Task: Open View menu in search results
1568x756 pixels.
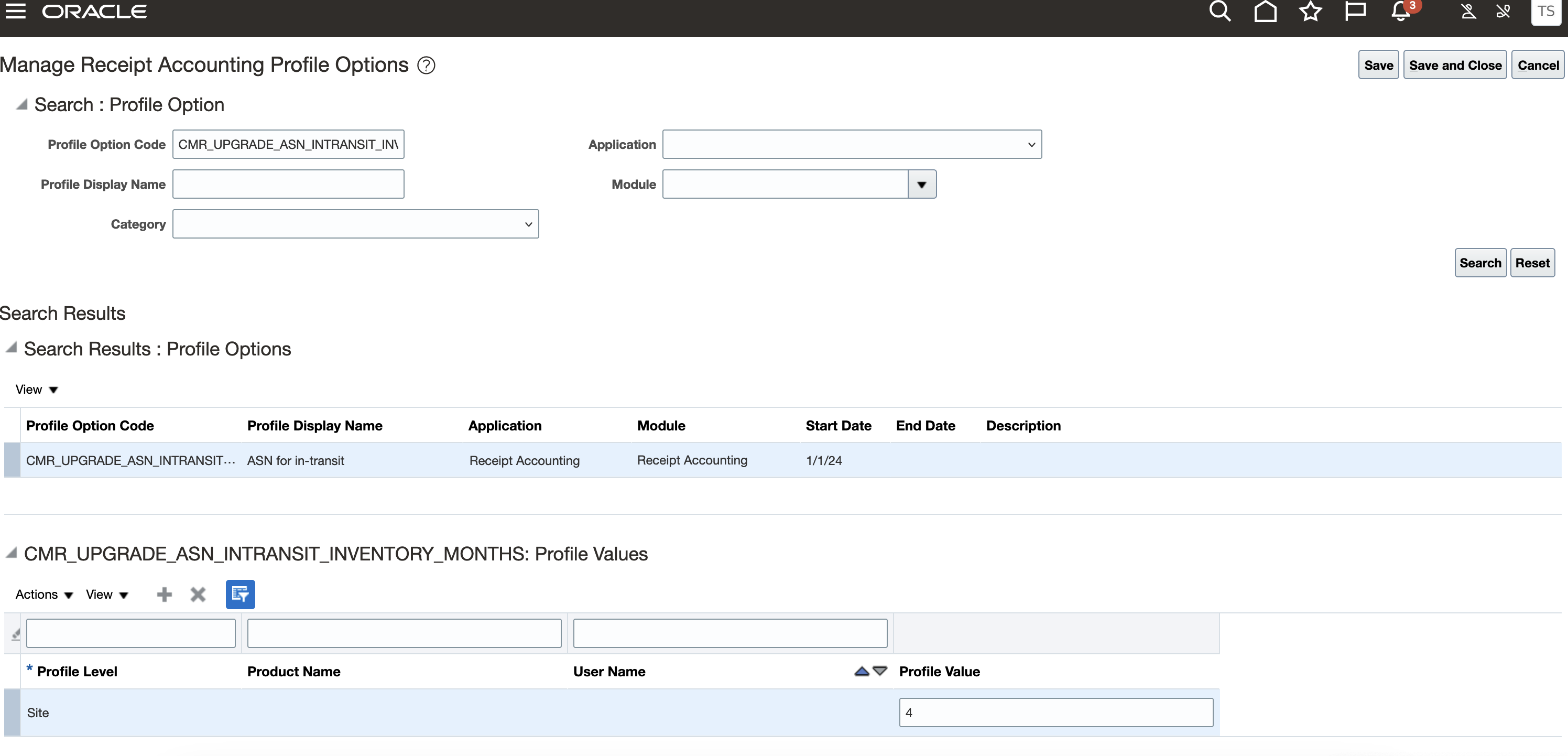Action: [36, 390]
